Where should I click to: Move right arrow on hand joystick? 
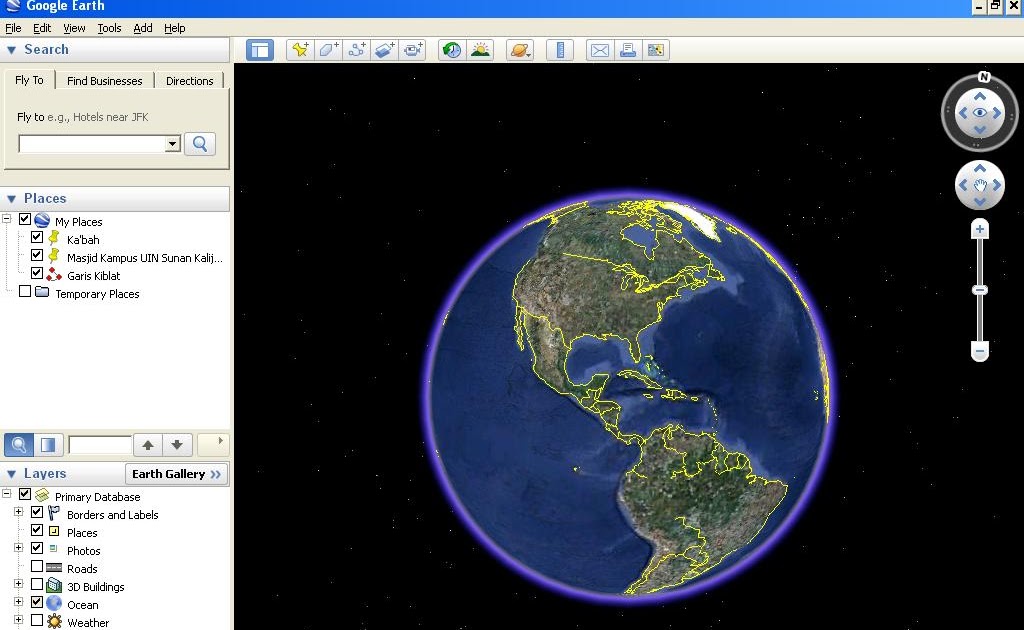[997, 185]
